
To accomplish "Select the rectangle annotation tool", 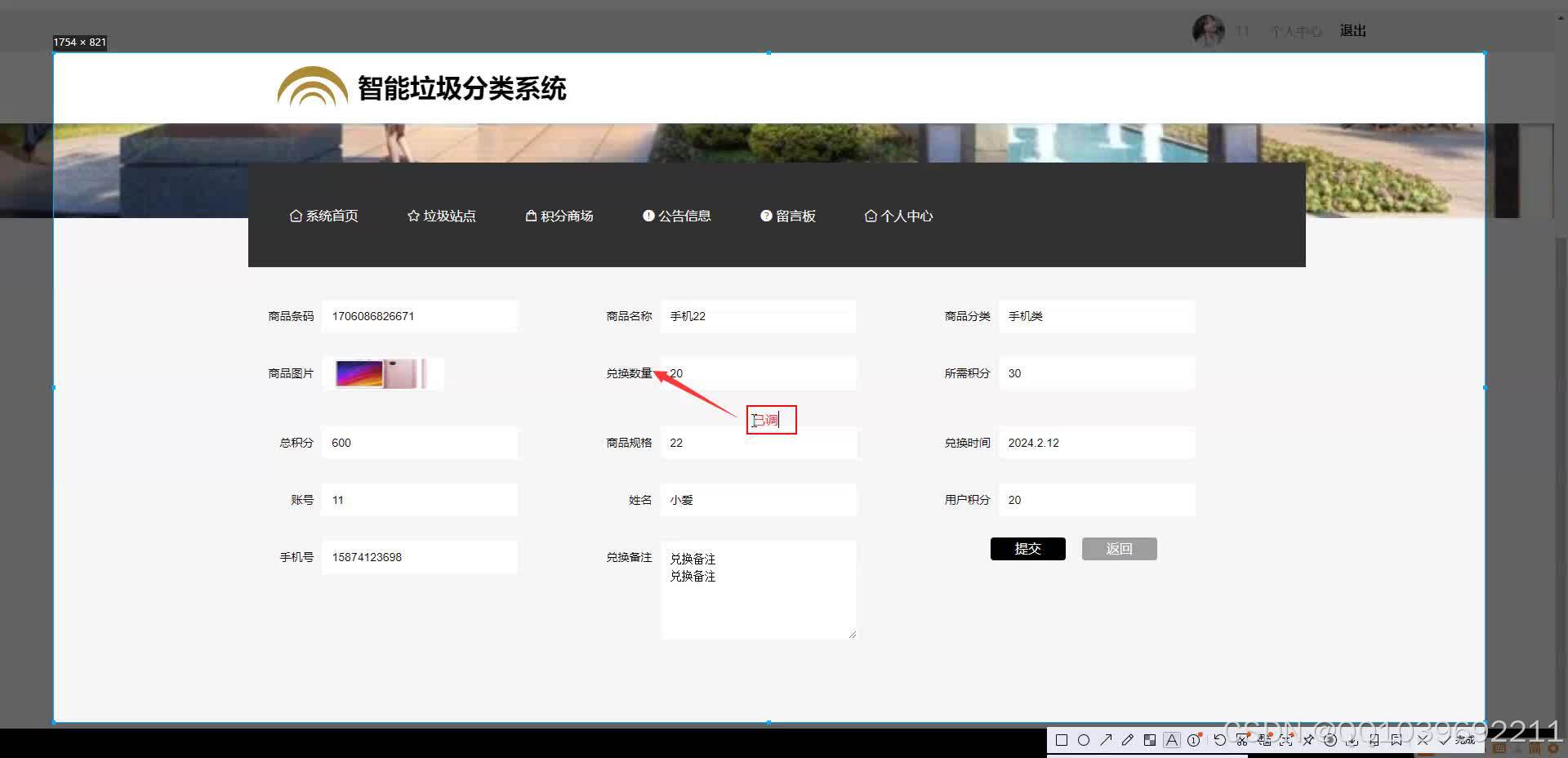I will pos(1061,739).
